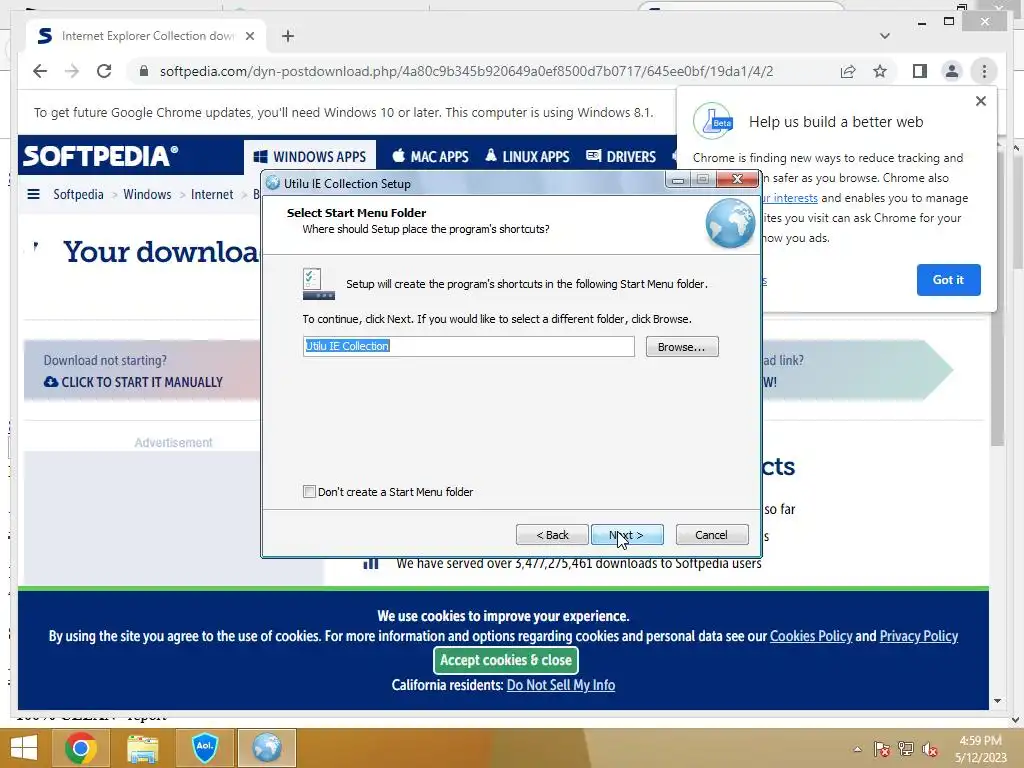The width and height of the screenshot is (1024, 768).
Task: Click the globe icon in setup header
Action: pyautogui.click(x=730, y=224)
